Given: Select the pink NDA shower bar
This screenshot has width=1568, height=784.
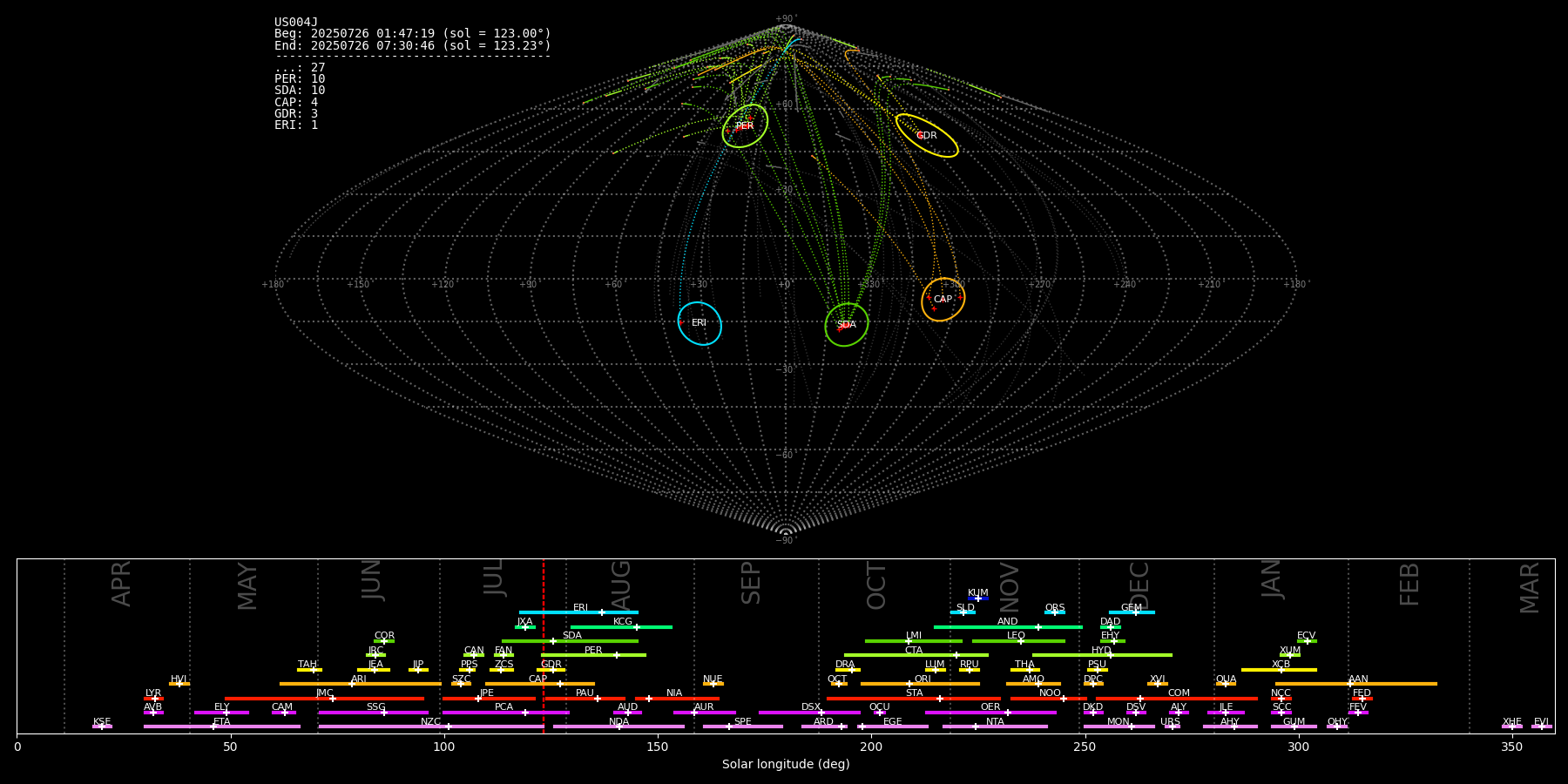Looking at the screenshot, I should [x=618, y=727].
